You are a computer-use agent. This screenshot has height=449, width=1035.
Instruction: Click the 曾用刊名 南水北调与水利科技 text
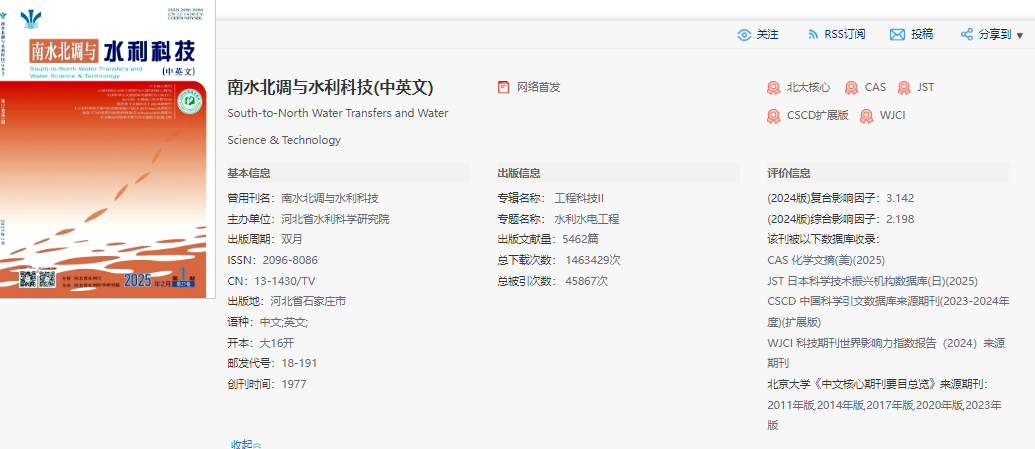tap(303, 198)
